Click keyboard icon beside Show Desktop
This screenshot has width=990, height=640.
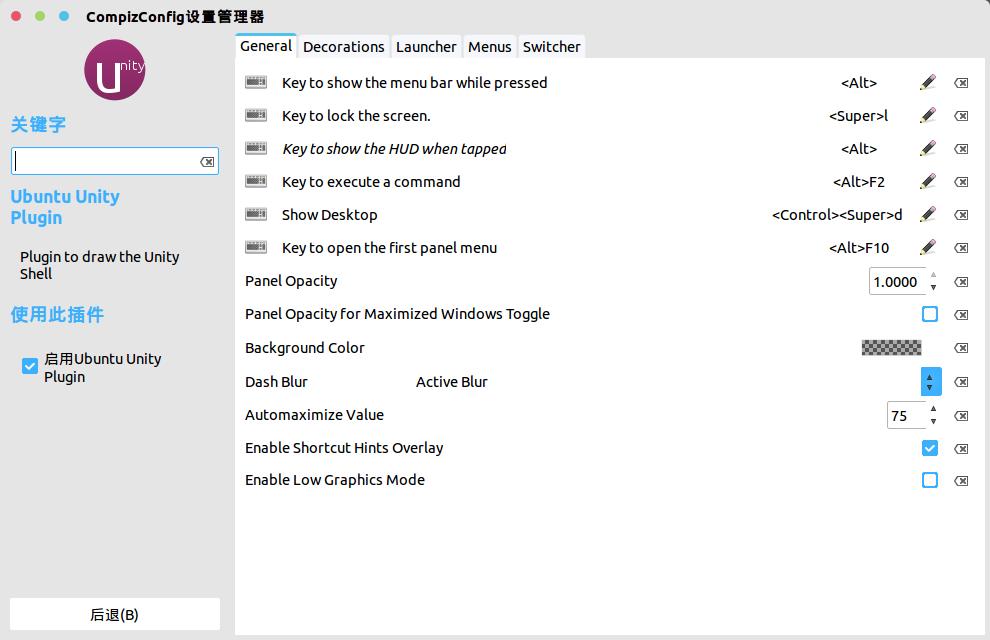pos(256,214)
